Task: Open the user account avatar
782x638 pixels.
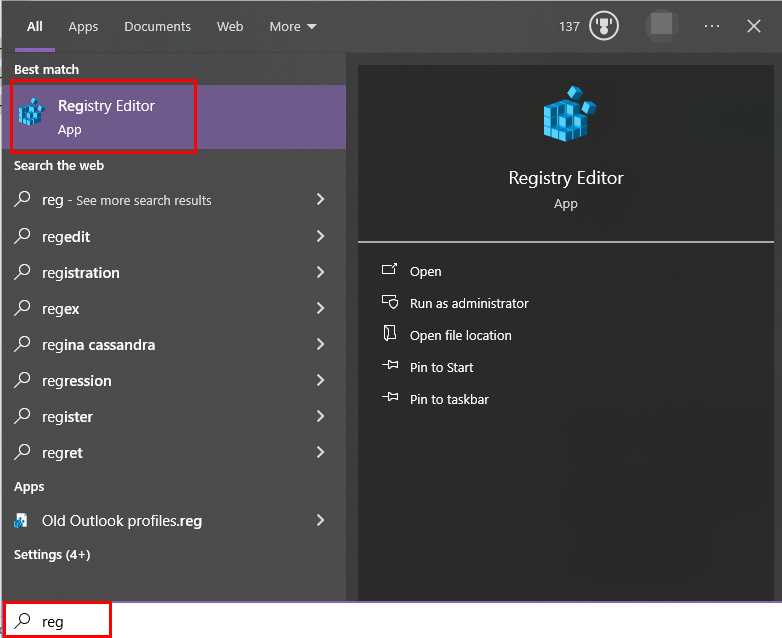Action: tap(661, 25)
